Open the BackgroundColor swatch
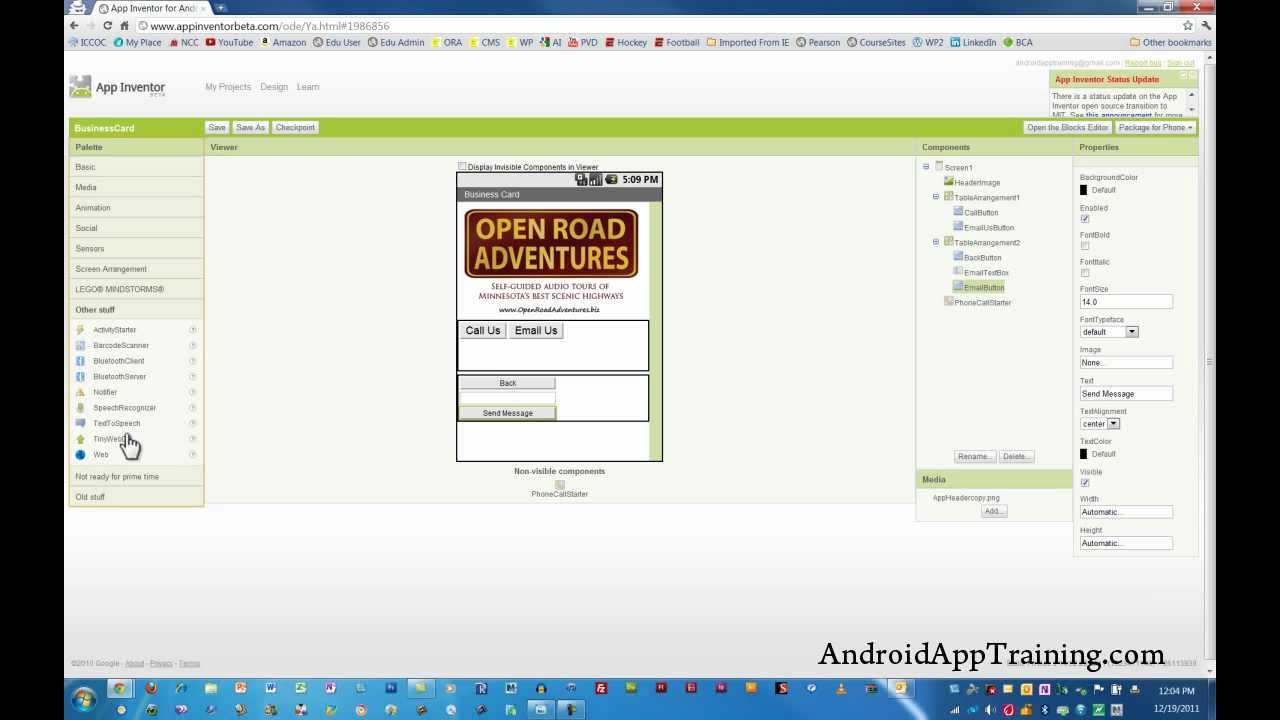 coord(1084,190)
